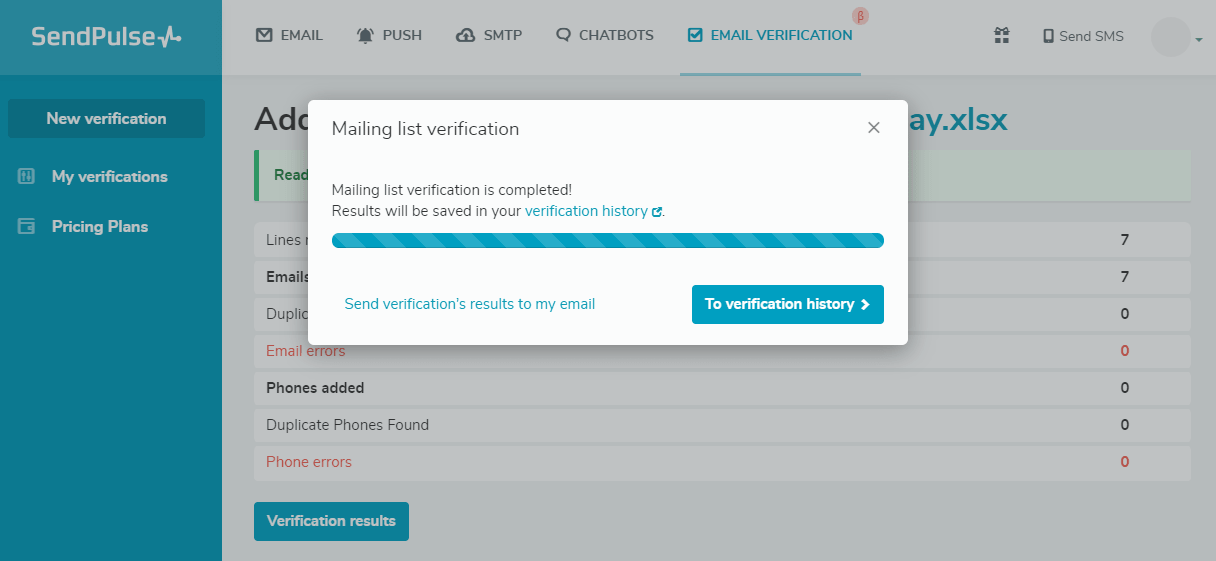Select the EMAIL VERIFICATION tab
1216x561 pixels.
click(770, 35)
